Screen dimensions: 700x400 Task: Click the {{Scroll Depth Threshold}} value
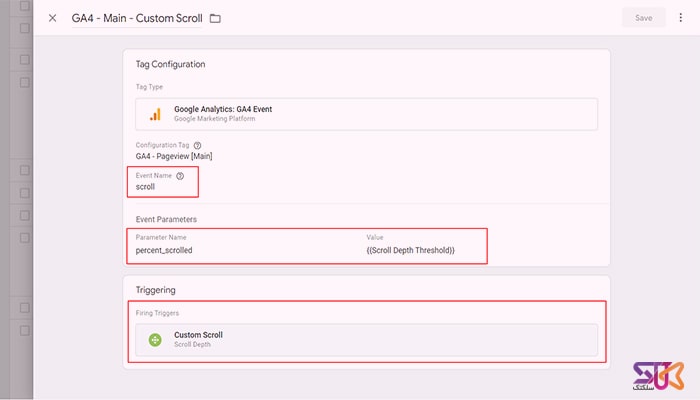coord(410,250)
